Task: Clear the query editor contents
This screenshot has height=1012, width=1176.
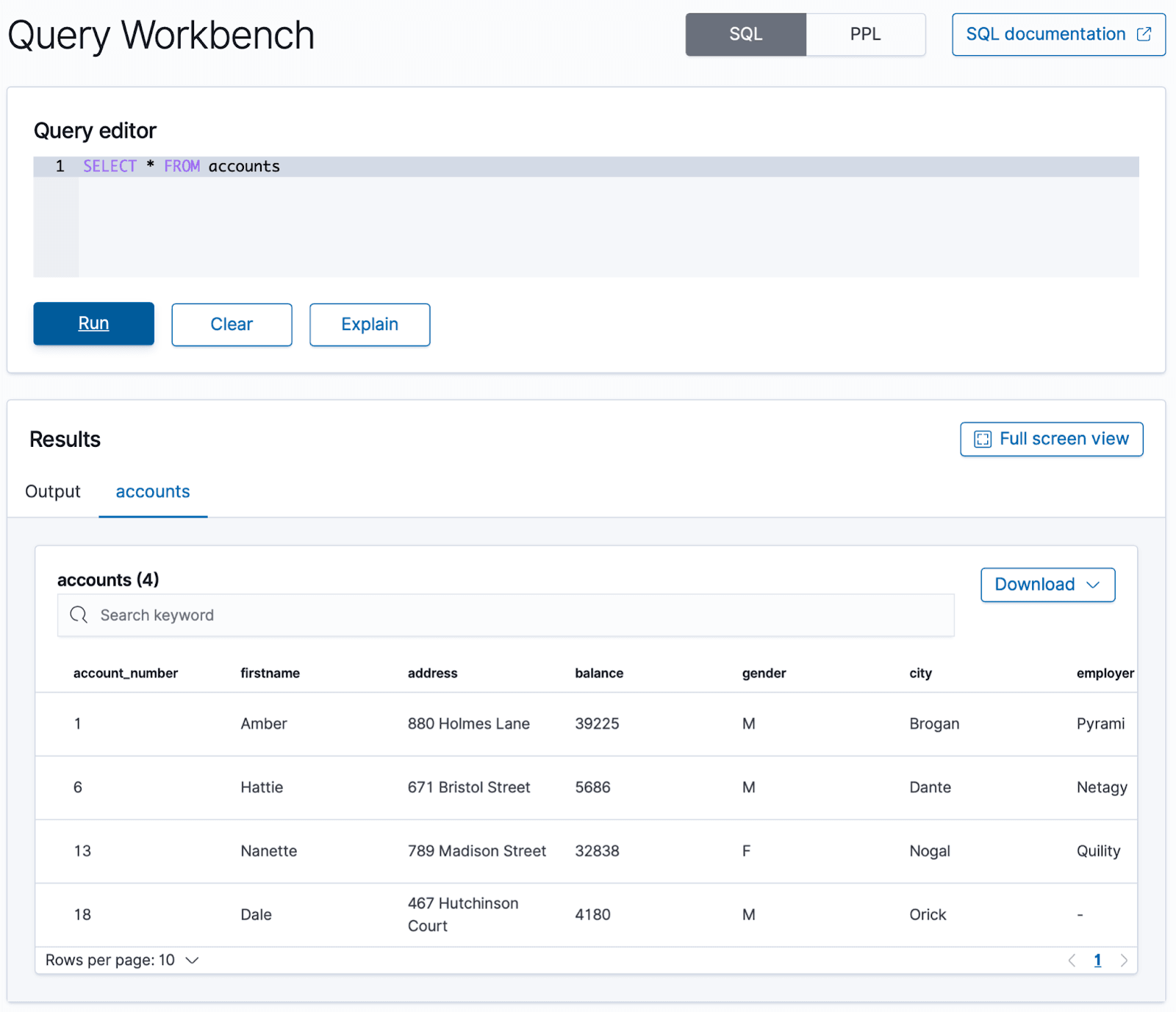Action: click(x=232, y=323)
